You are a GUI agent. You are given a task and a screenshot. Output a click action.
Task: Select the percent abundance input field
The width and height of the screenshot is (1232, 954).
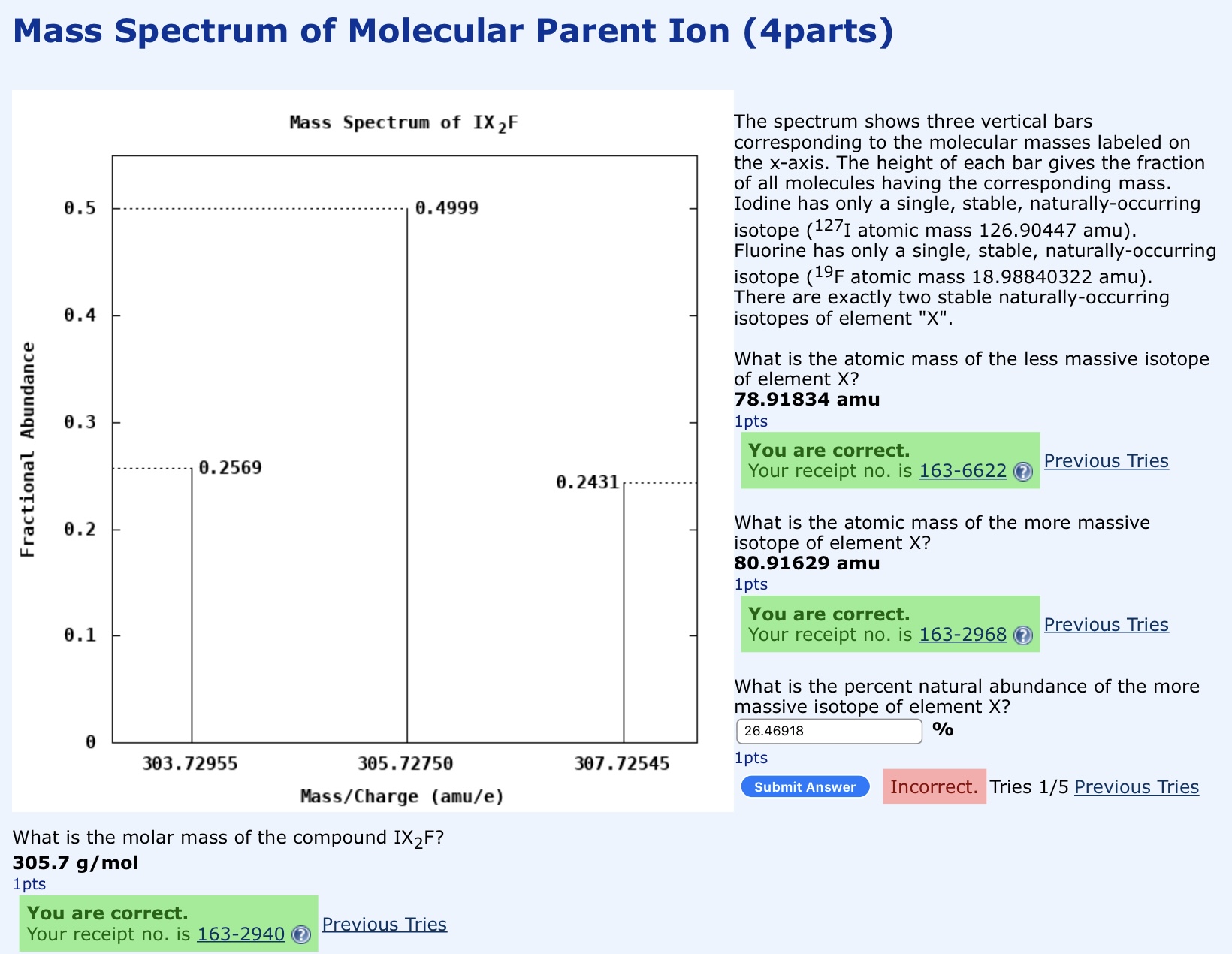click(x=829, y=730)
